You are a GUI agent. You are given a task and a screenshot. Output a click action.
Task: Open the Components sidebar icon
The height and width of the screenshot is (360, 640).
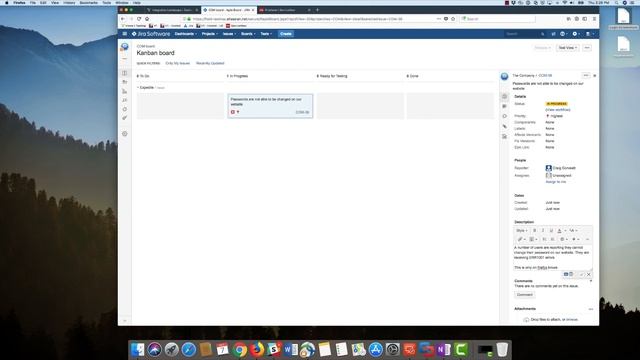pos(124,109)
